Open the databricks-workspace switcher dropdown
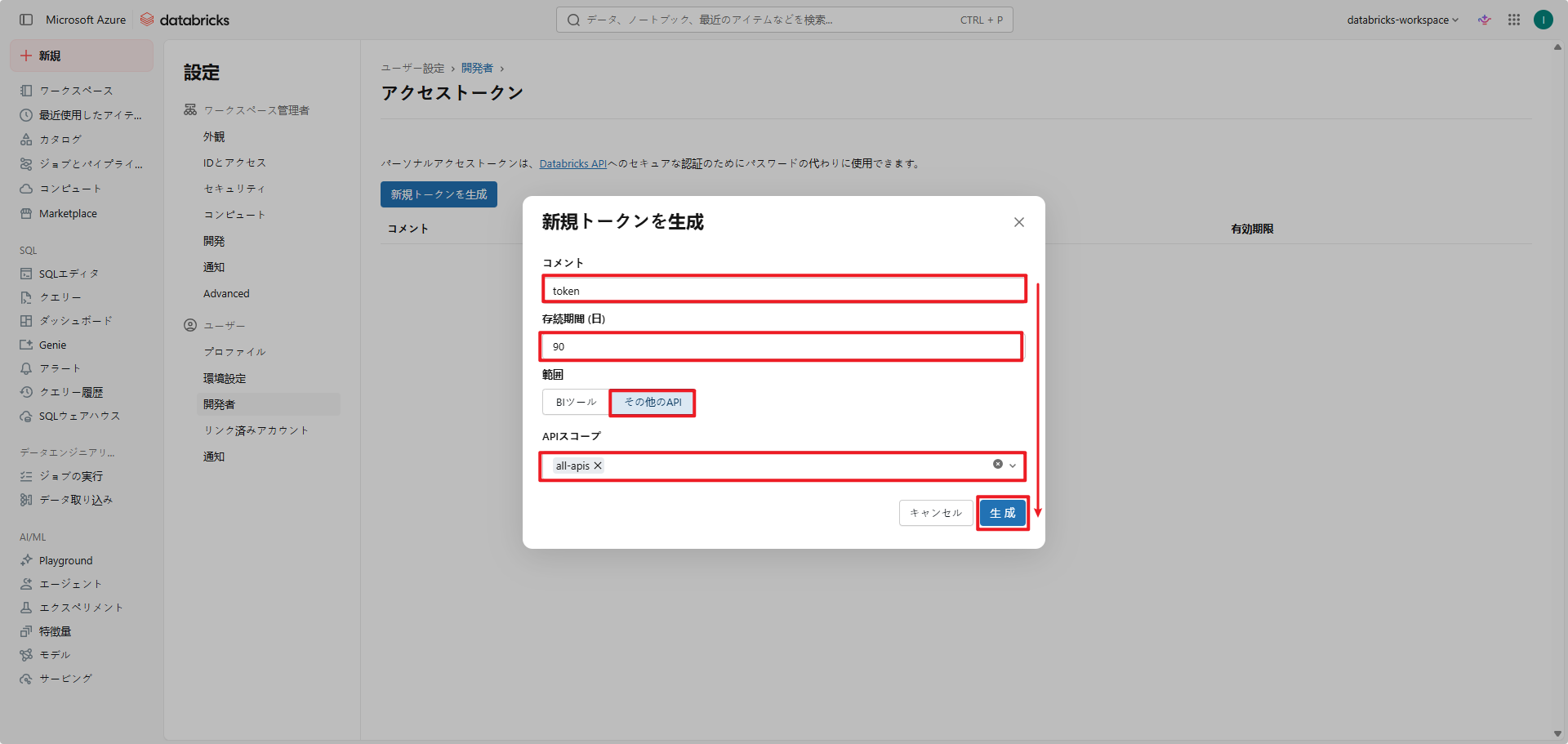 point(1402,20)
